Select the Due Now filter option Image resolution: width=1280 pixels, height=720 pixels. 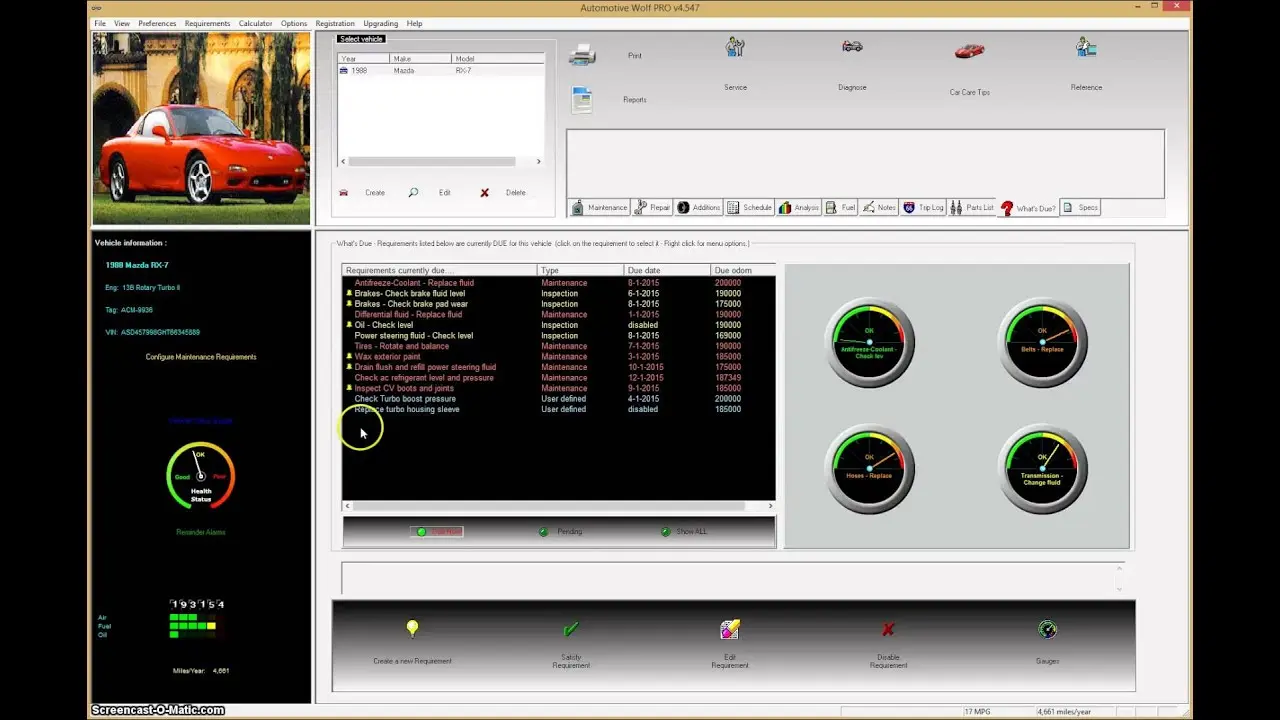(438, 532)
